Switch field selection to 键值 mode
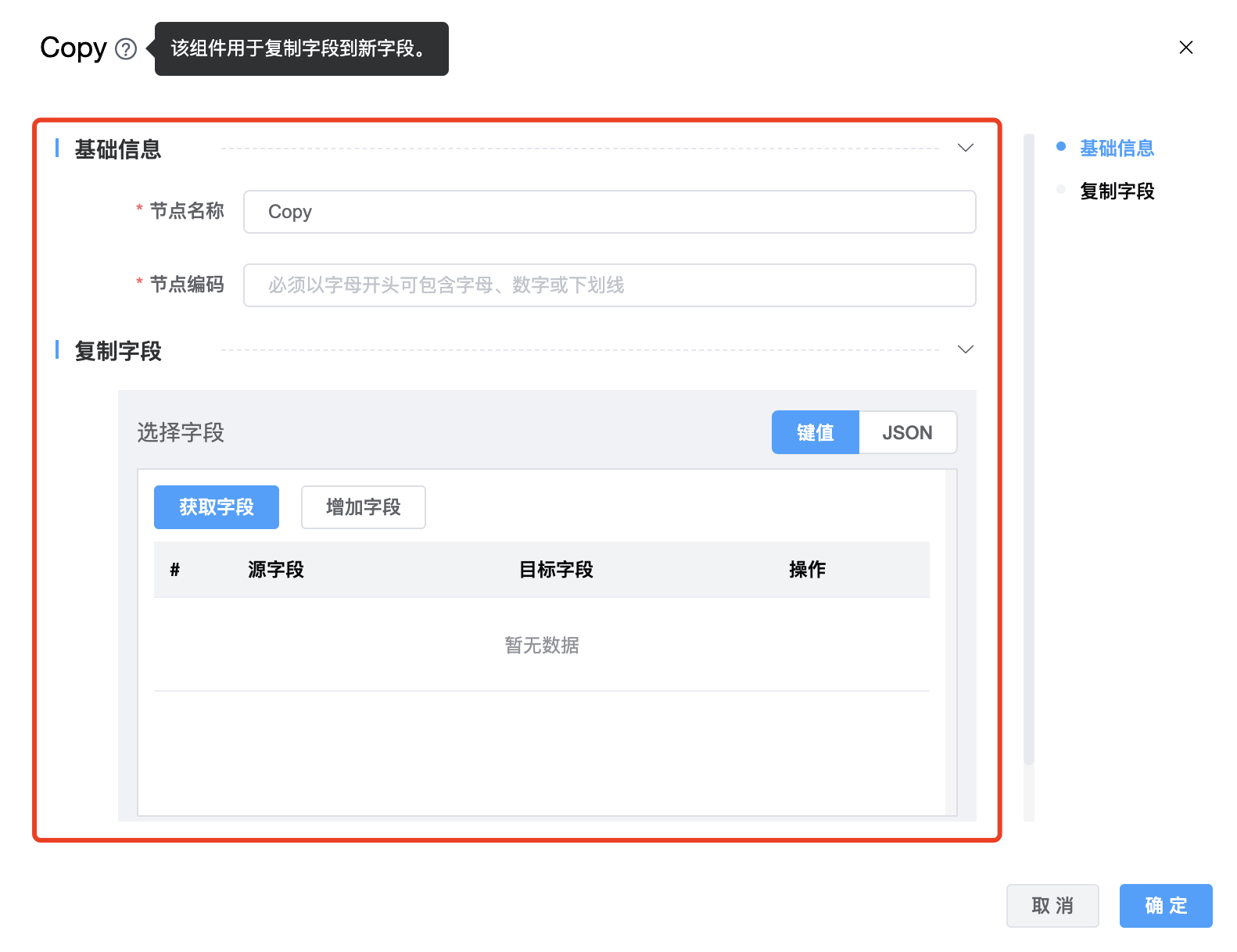This screenshot has height=952, width=1237. (x=815, y=432)
